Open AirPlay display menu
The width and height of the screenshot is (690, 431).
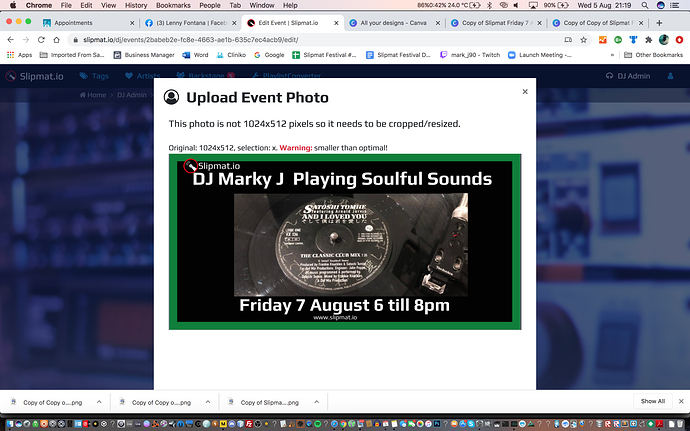[x=532, y=5]
